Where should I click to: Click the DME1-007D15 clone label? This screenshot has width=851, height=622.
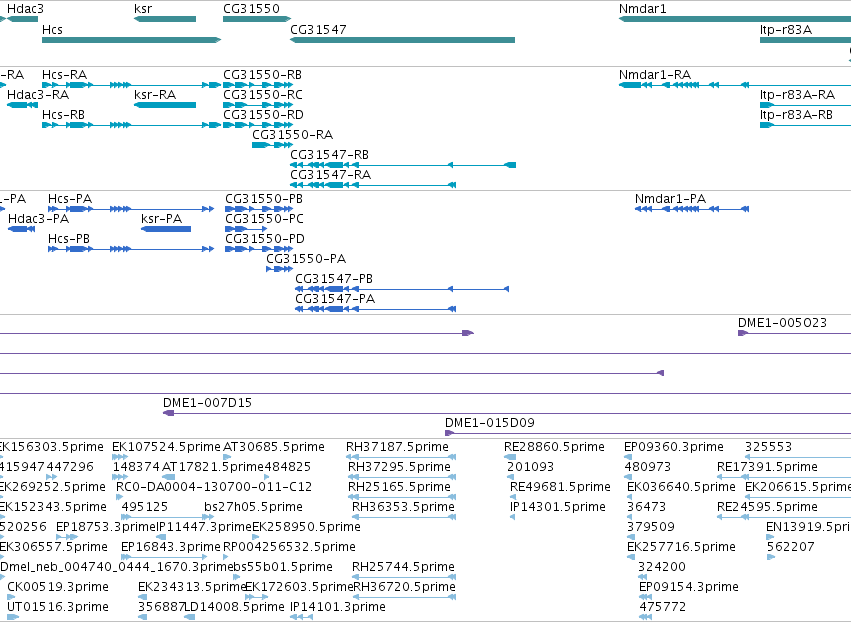(207, 403)
